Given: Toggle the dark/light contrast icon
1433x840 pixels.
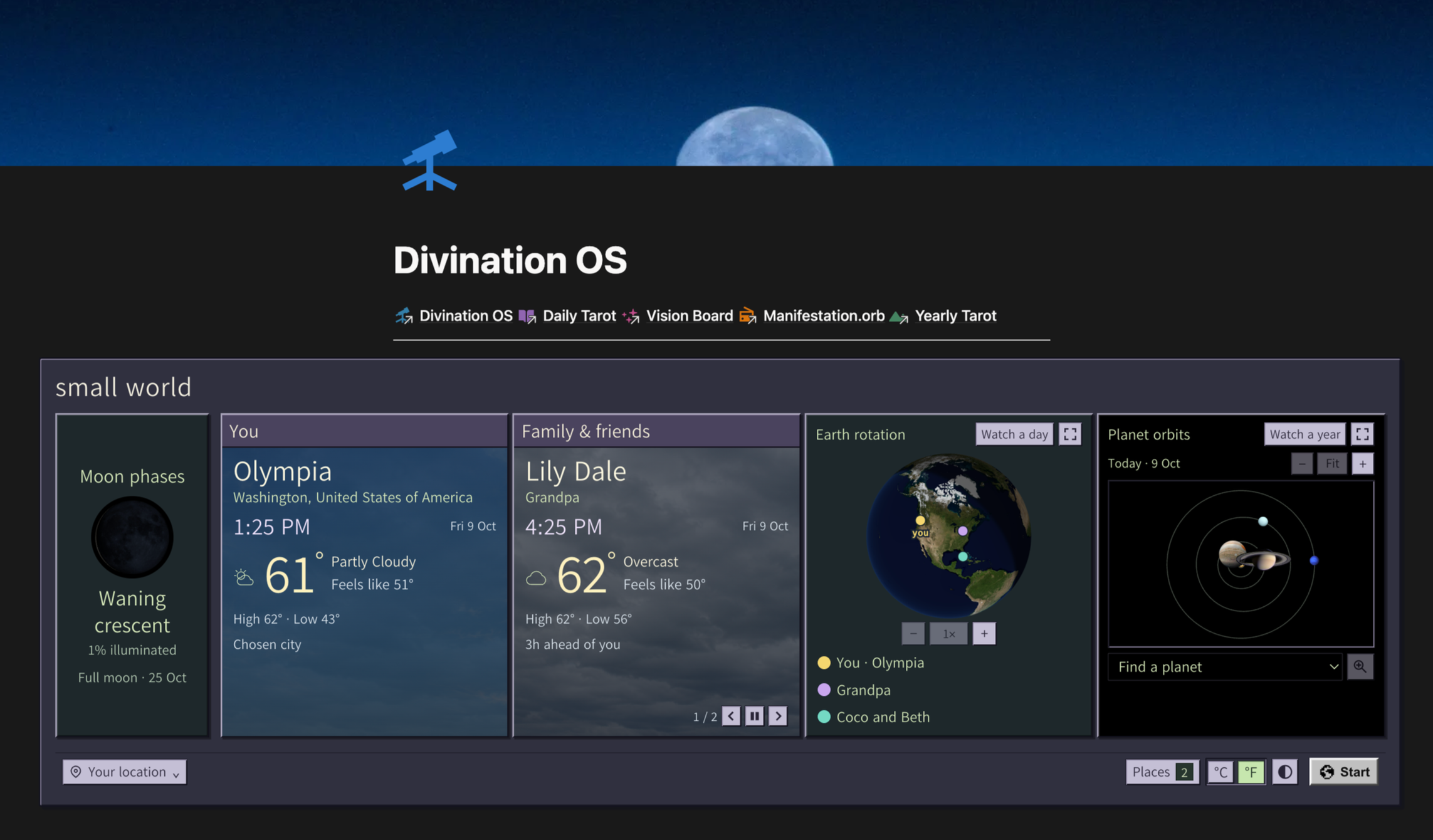Looking at the screenshot, I should pyautogui.click(x=1284, y=772).
